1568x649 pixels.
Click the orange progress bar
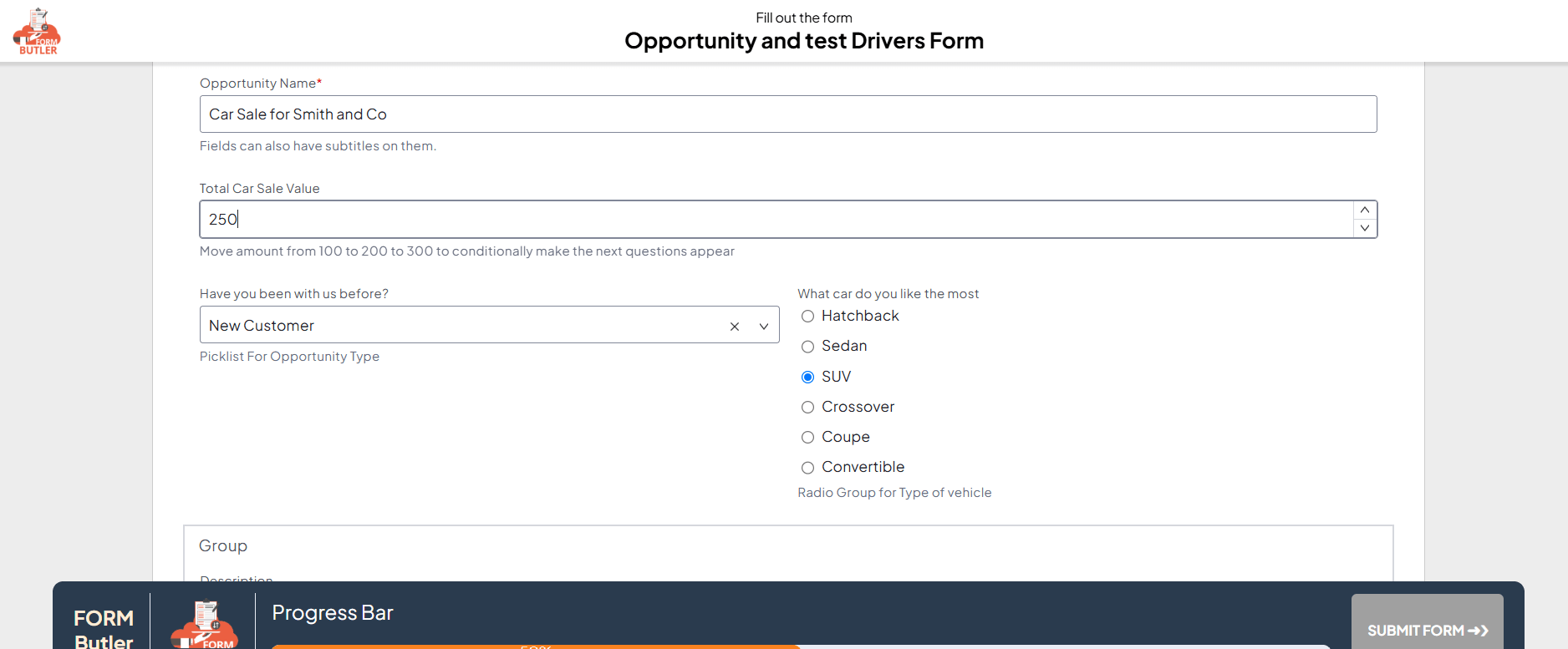[x=536, y=646]
